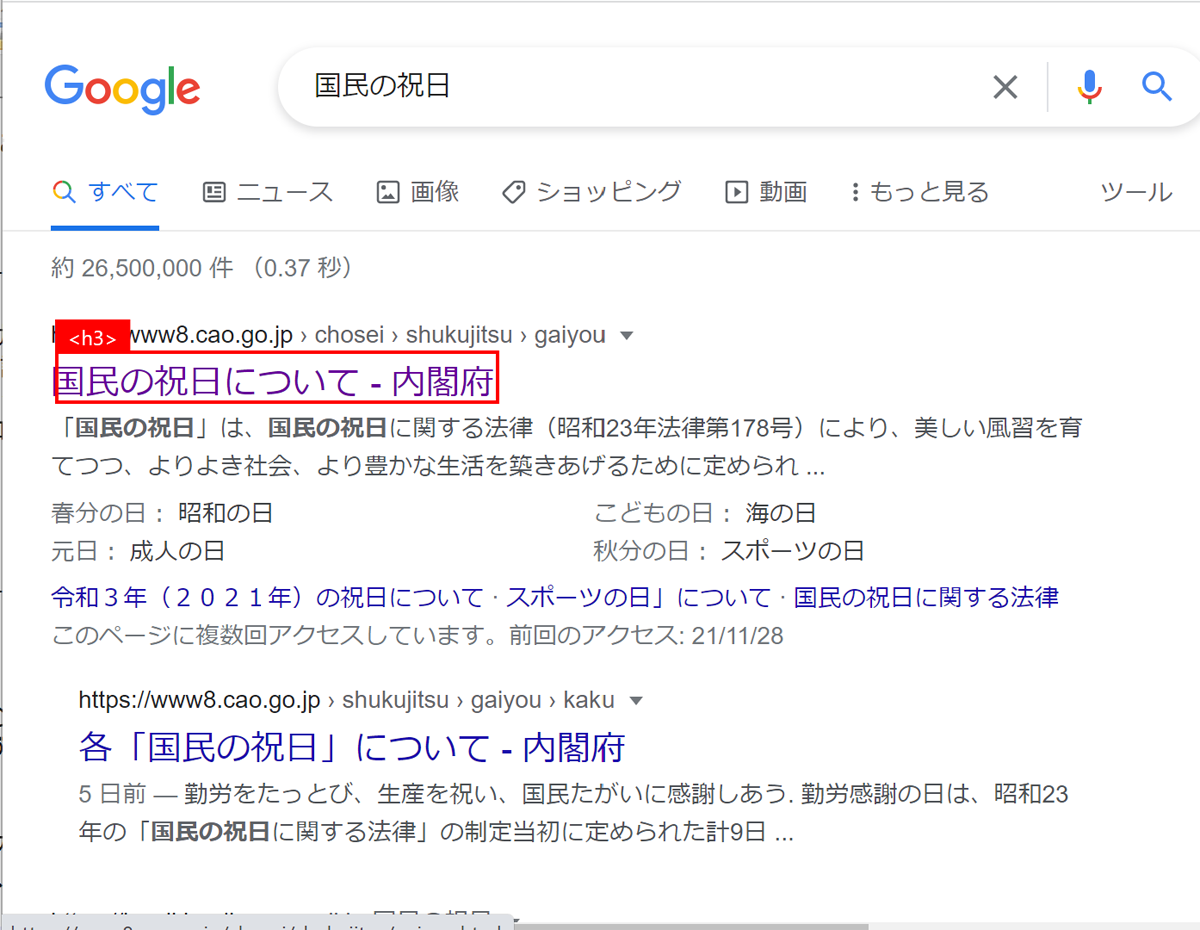
Task: Expand the arrow beside the chosei › shukujitsu › gaiyou URL
Action: (x=627, y=336)
